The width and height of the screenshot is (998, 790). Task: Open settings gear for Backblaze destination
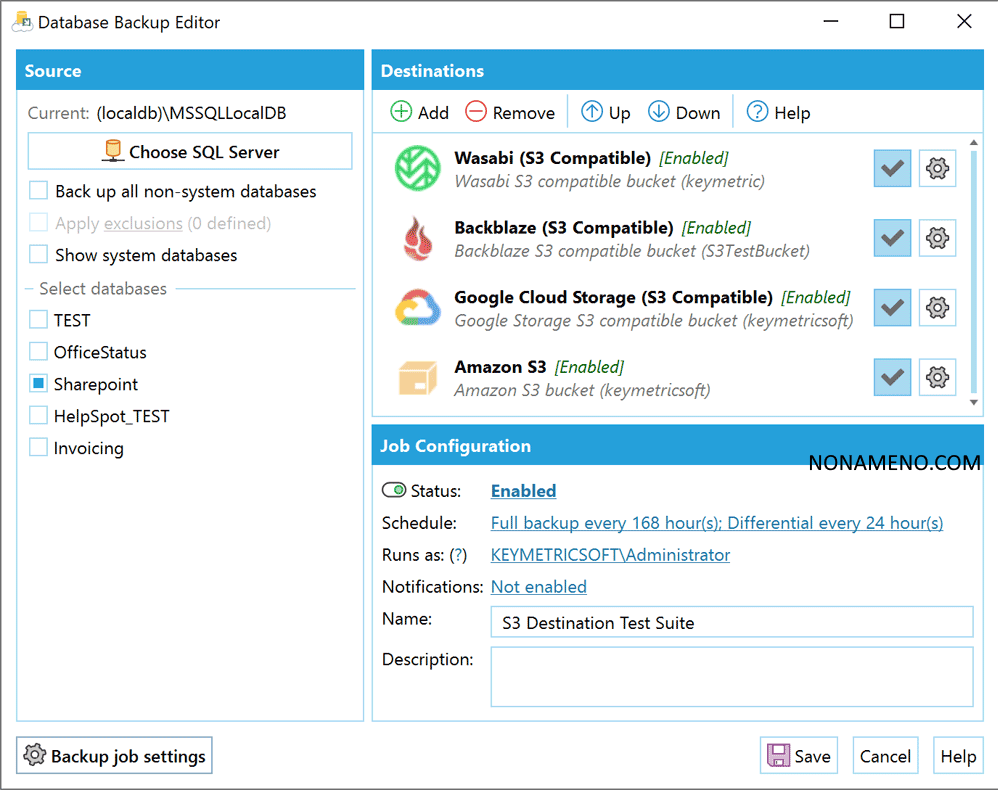937,238
